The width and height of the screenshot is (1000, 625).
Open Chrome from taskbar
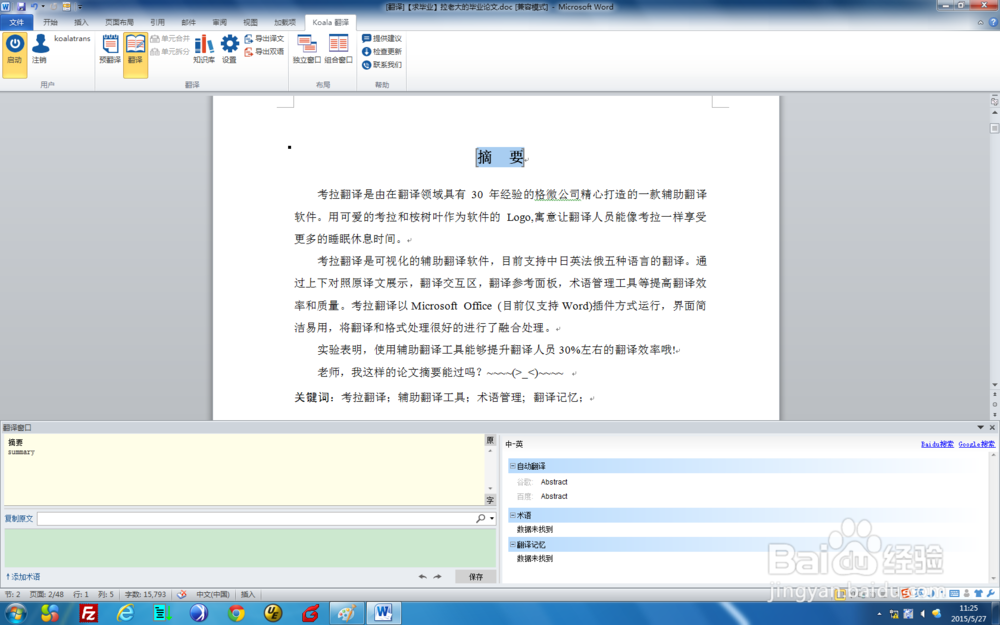(x=236, y=614)
